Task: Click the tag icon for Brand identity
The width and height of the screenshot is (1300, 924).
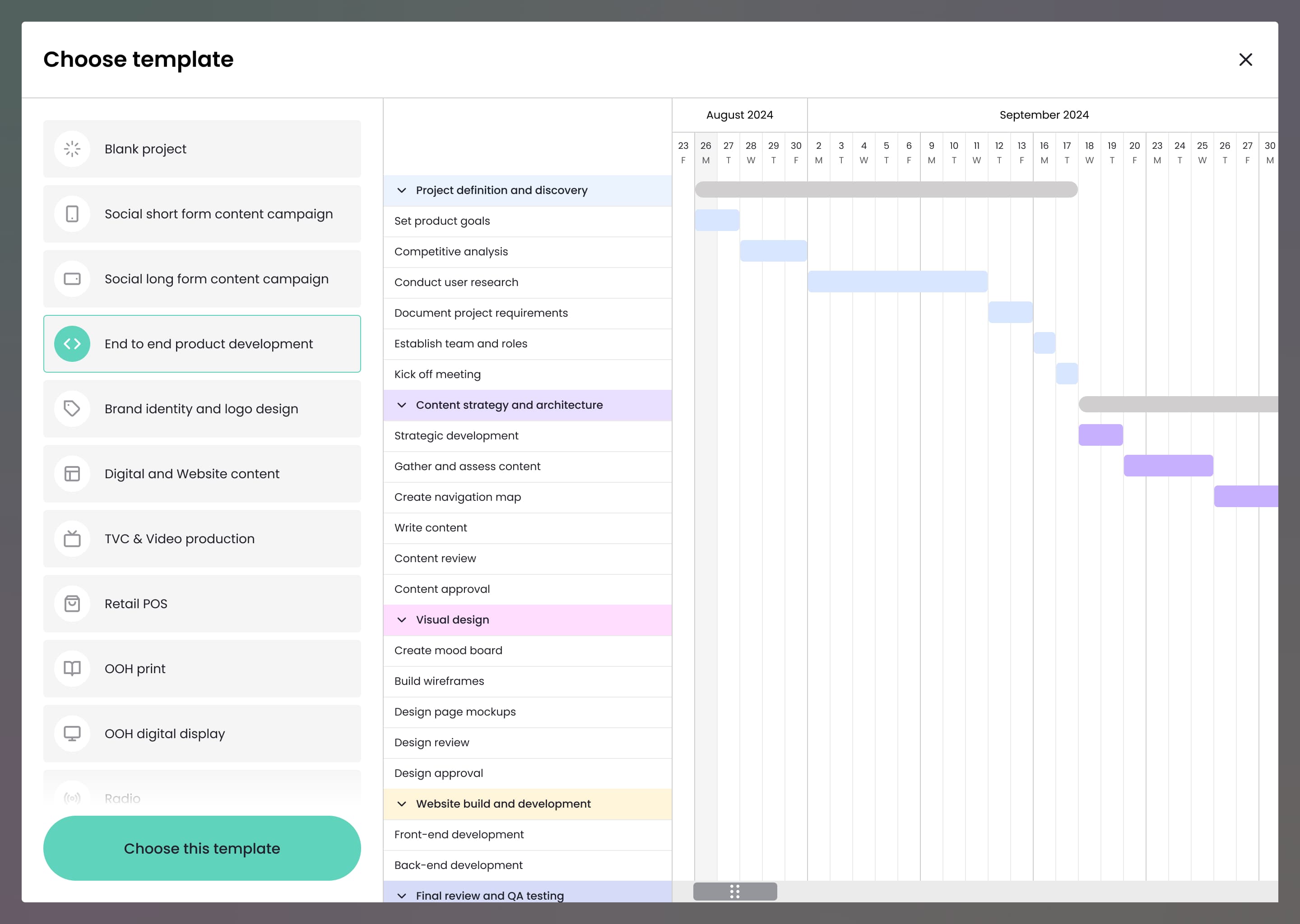Action: (72, 408)
